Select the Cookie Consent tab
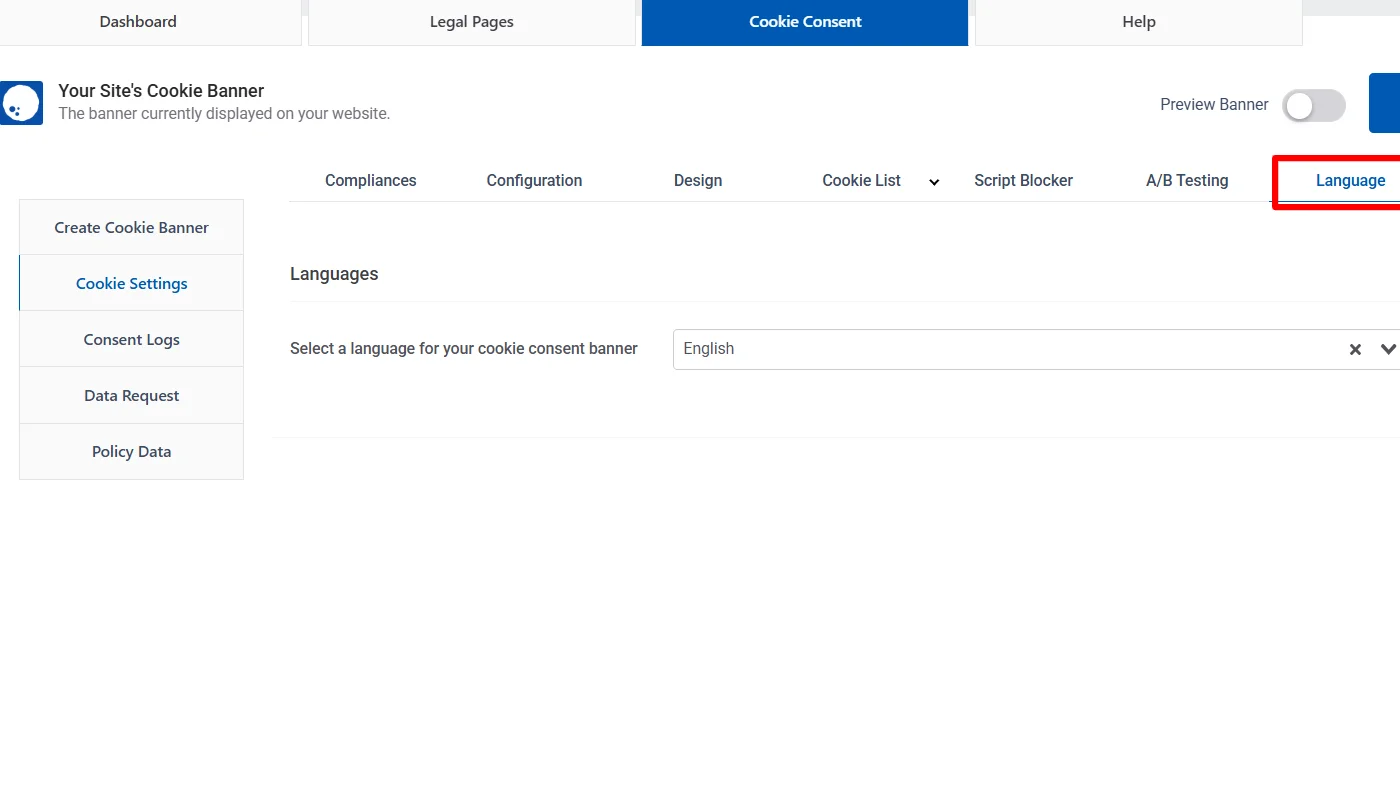 [805, 21]
